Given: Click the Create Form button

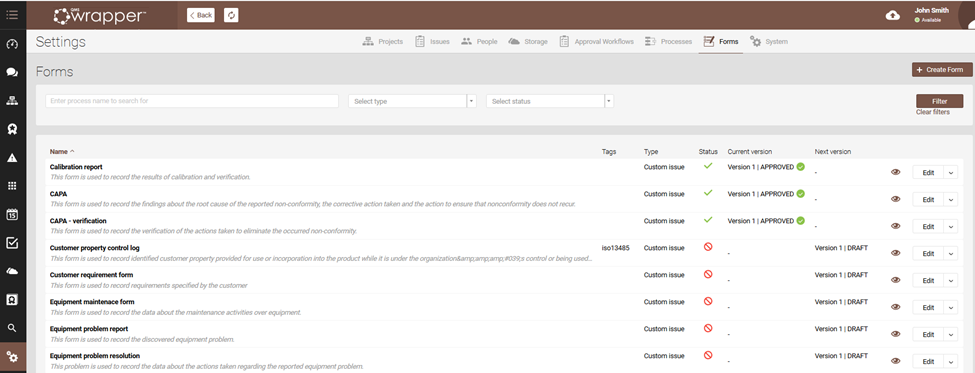Looking at the screenshot, I should coord(942,70).
